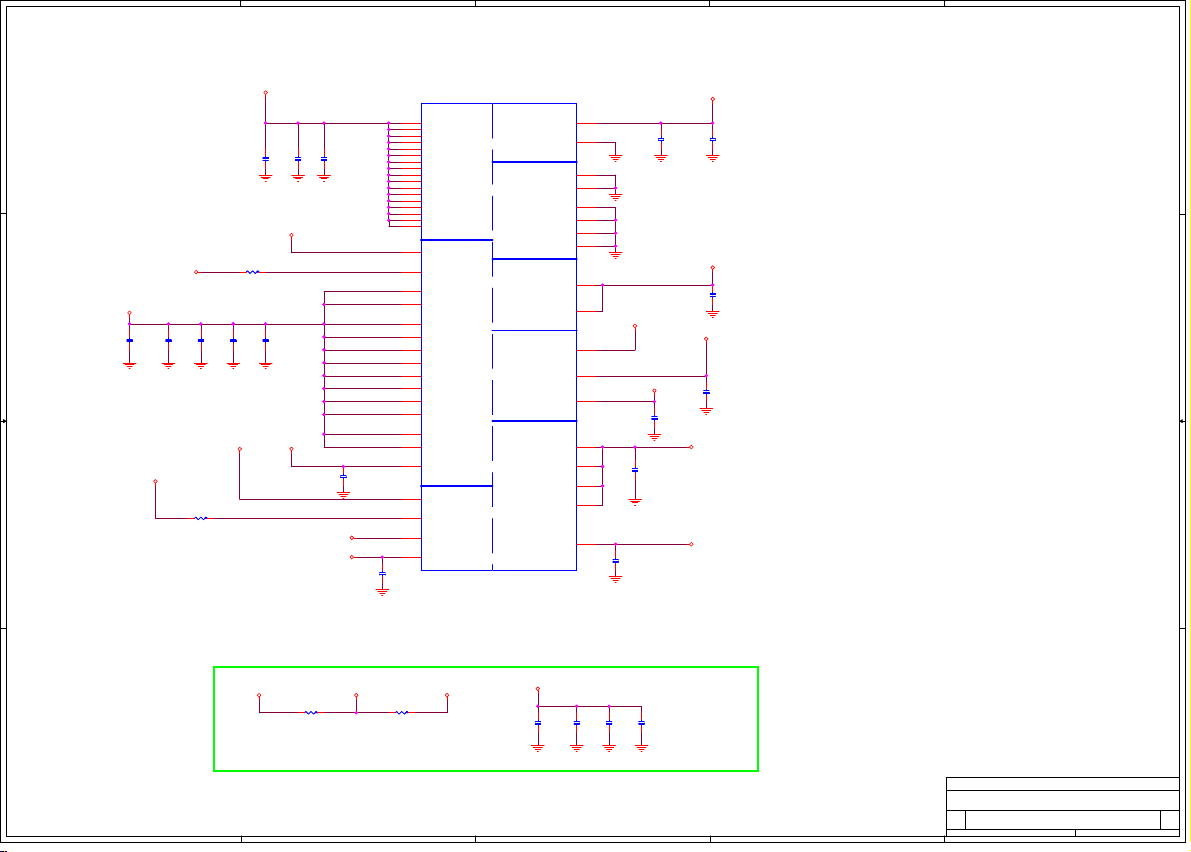1191x852 pixels.
Task: Select the capacitor below the IC's bottom-right pin
Action: [616, 561]
